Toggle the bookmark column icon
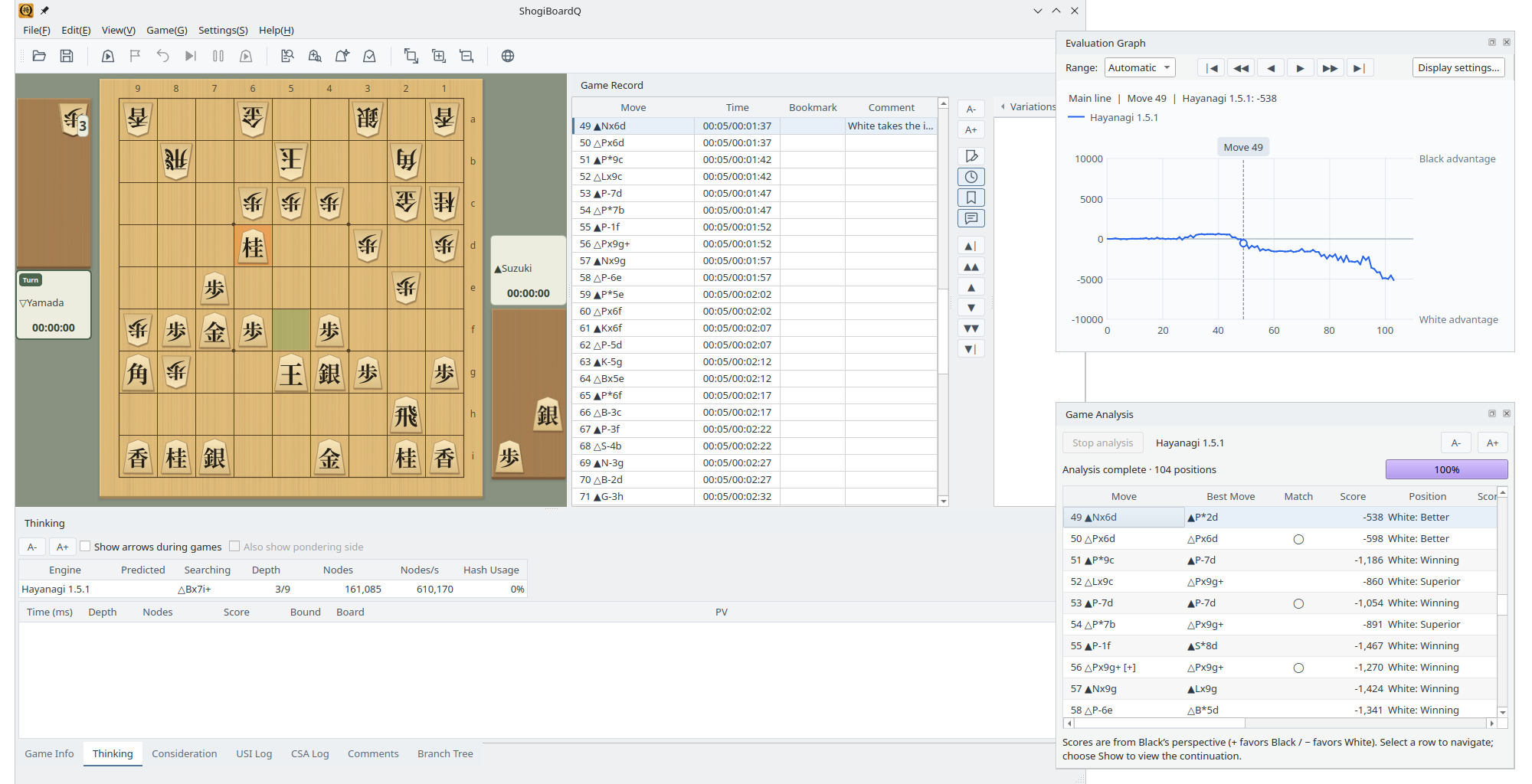1532x784 pixels. click(x=971, y=198)
